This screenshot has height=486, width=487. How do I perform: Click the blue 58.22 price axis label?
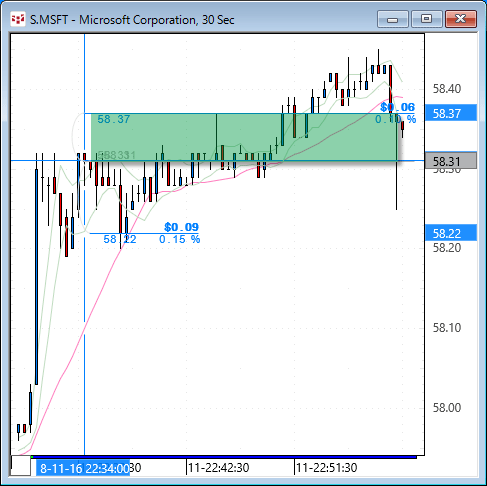coord(451,233)
